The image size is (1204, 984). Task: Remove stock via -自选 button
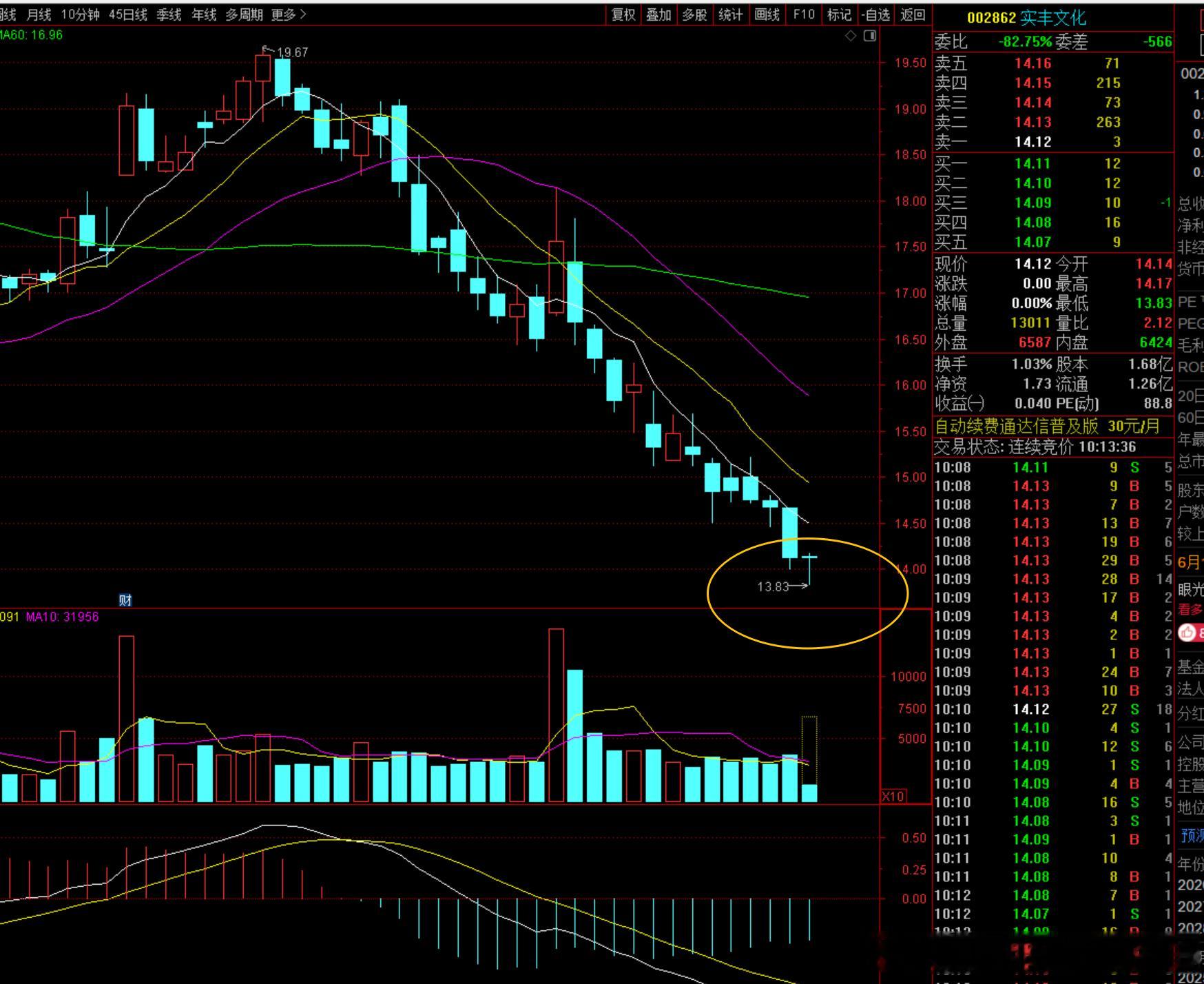(876, 14)
